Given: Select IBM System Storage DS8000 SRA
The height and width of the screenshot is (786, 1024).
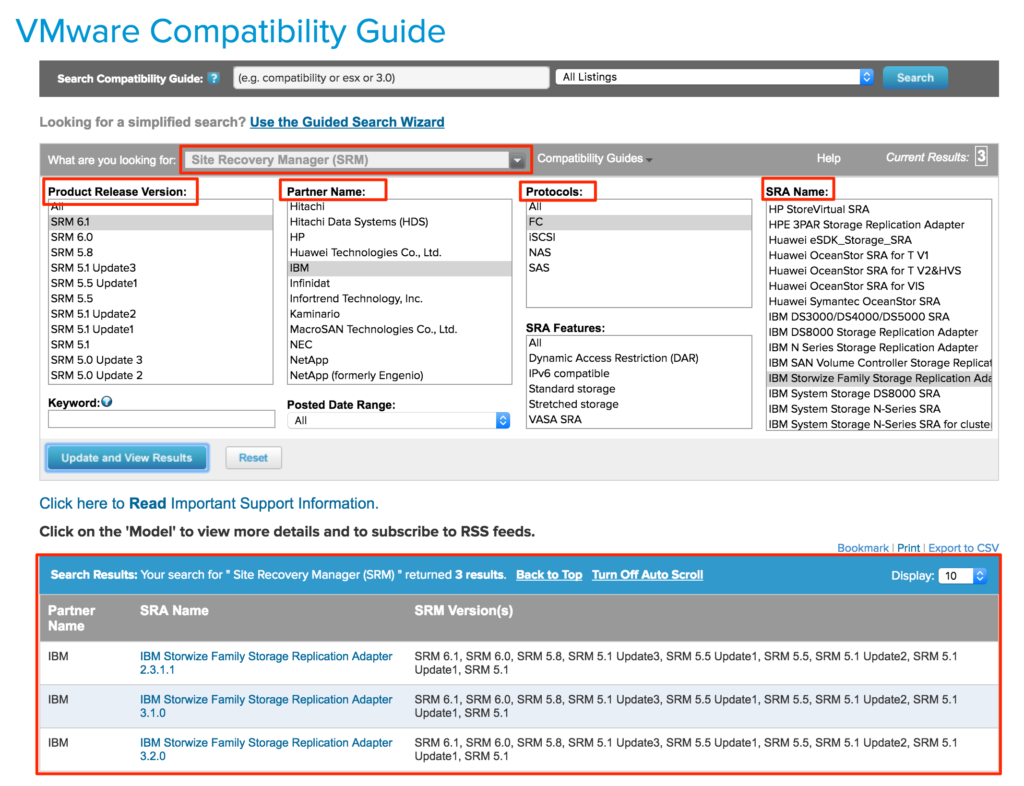Looking at the screenshot, I should click(x=879, y=394).
